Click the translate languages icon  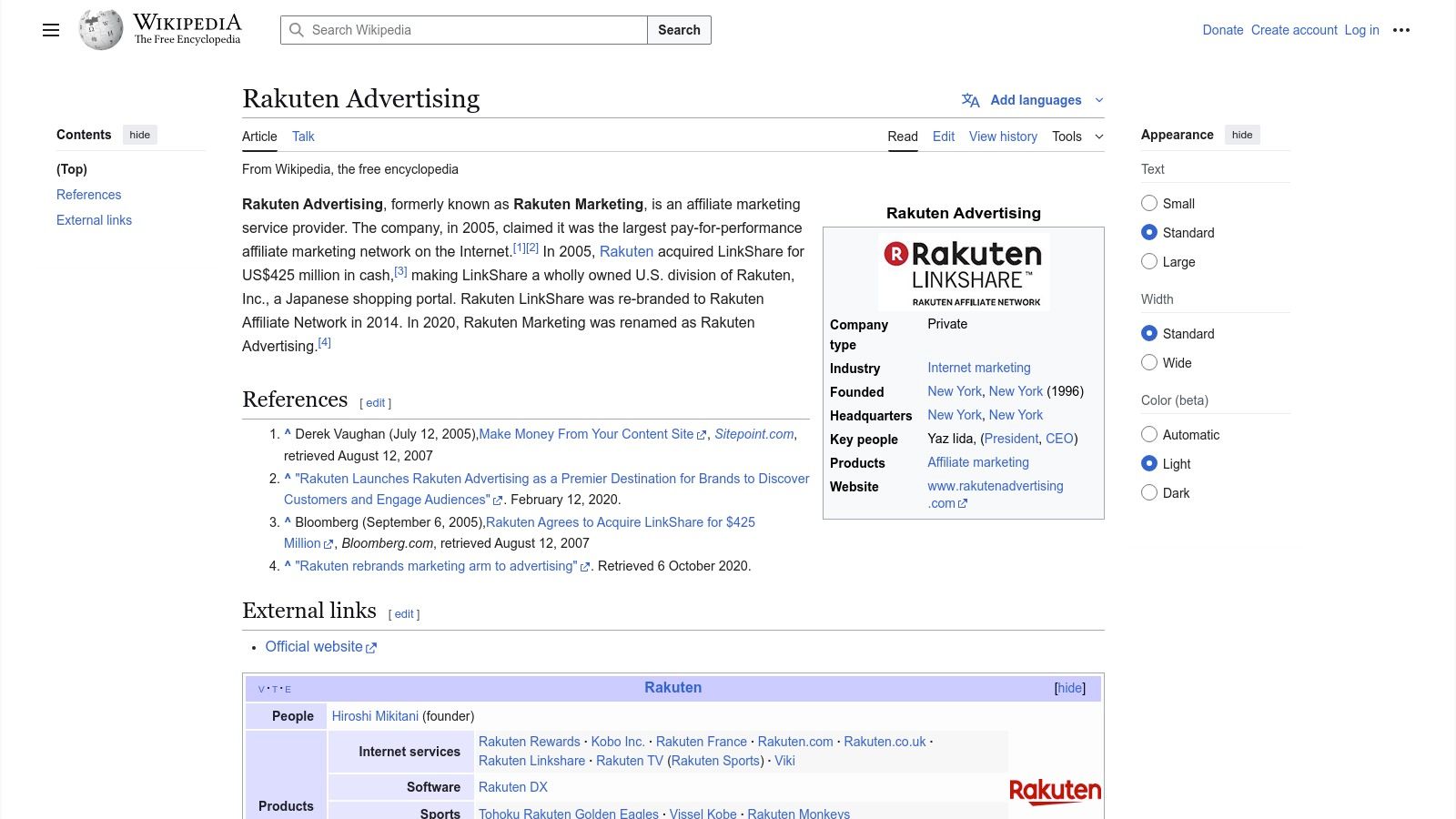point(971,100)
